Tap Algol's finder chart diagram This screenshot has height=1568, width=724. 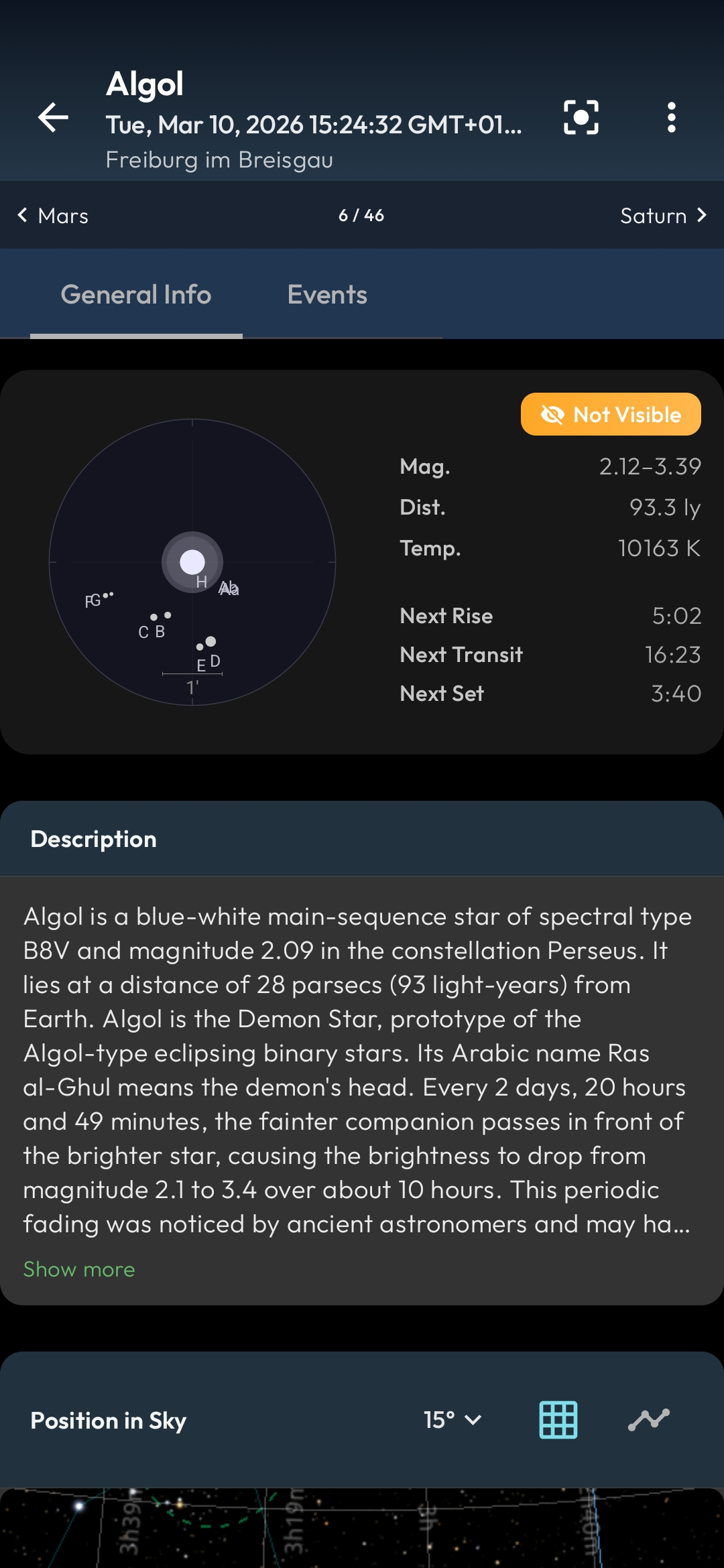pos(192,562)
